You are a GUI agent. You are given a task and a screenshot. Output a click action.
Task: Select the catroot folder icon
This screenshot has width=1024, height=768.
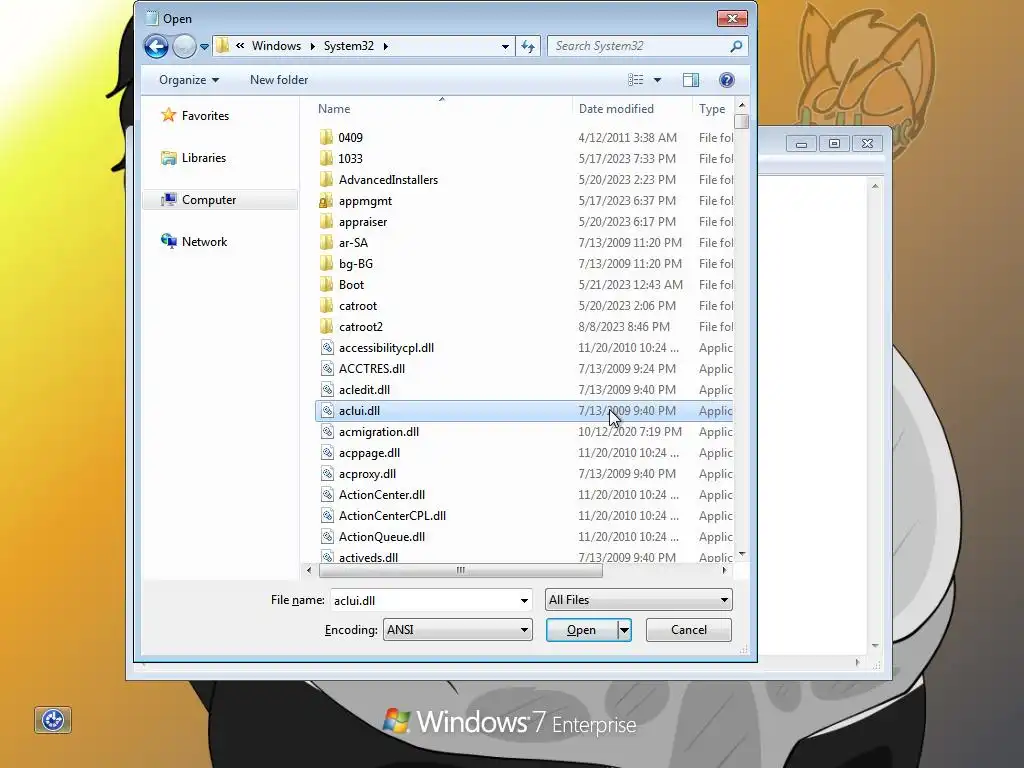point(327,306)
